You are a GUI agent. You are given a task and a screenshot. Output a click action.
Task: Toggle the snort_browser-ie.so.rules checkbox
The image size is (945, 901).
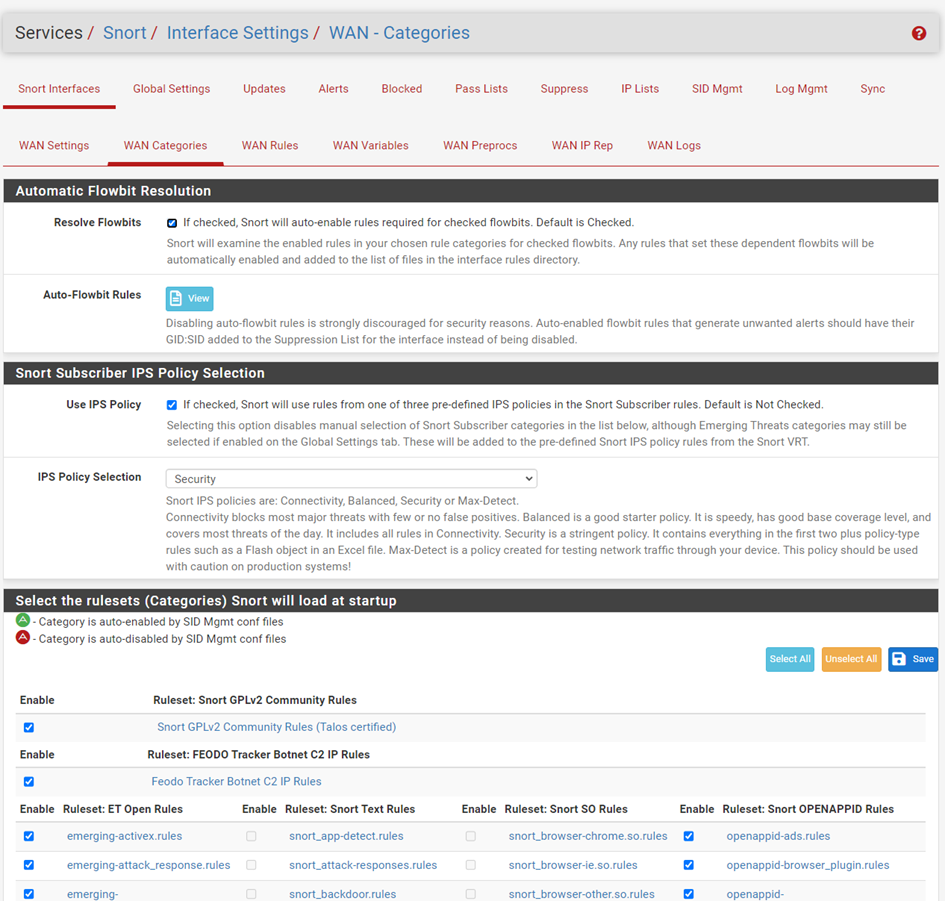pyautogui.click(x=471, y=865)
